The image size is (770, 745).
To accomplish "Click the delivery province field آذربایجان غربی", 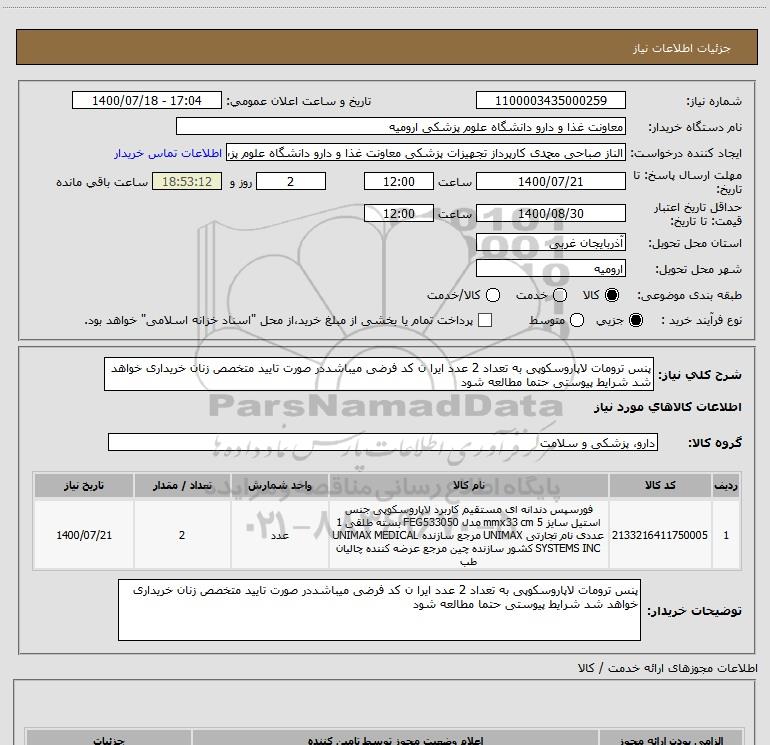I will click(x=550, y=243).
